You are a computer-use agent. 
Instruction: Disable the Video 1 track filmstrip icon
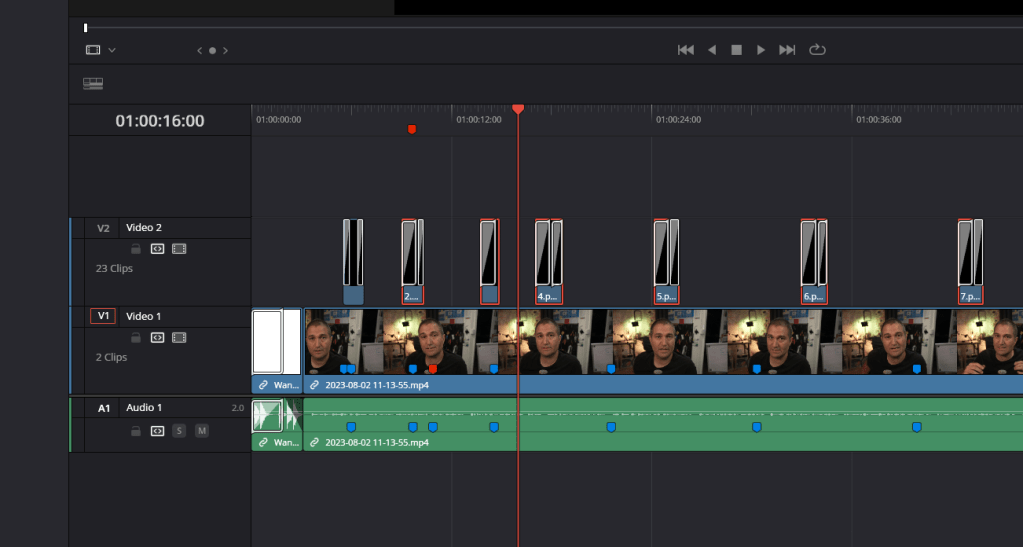pos(179,337)
